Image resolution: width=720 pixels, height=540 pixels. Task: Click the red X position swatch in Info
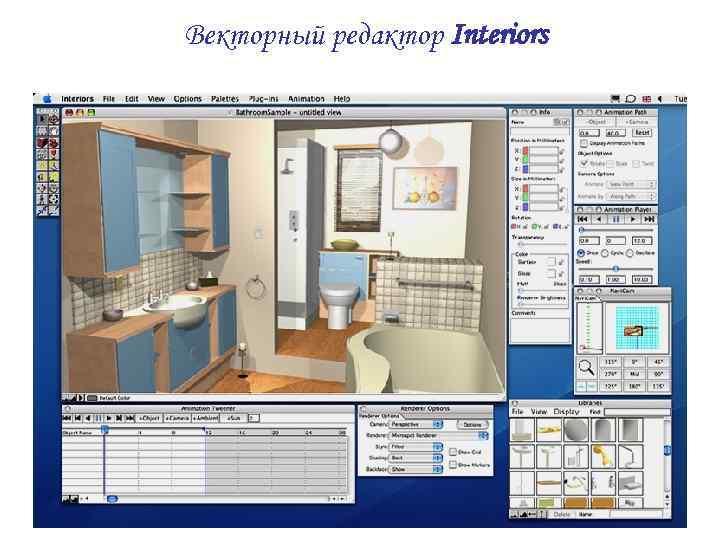pyautogui.click(x=526, y=151)
